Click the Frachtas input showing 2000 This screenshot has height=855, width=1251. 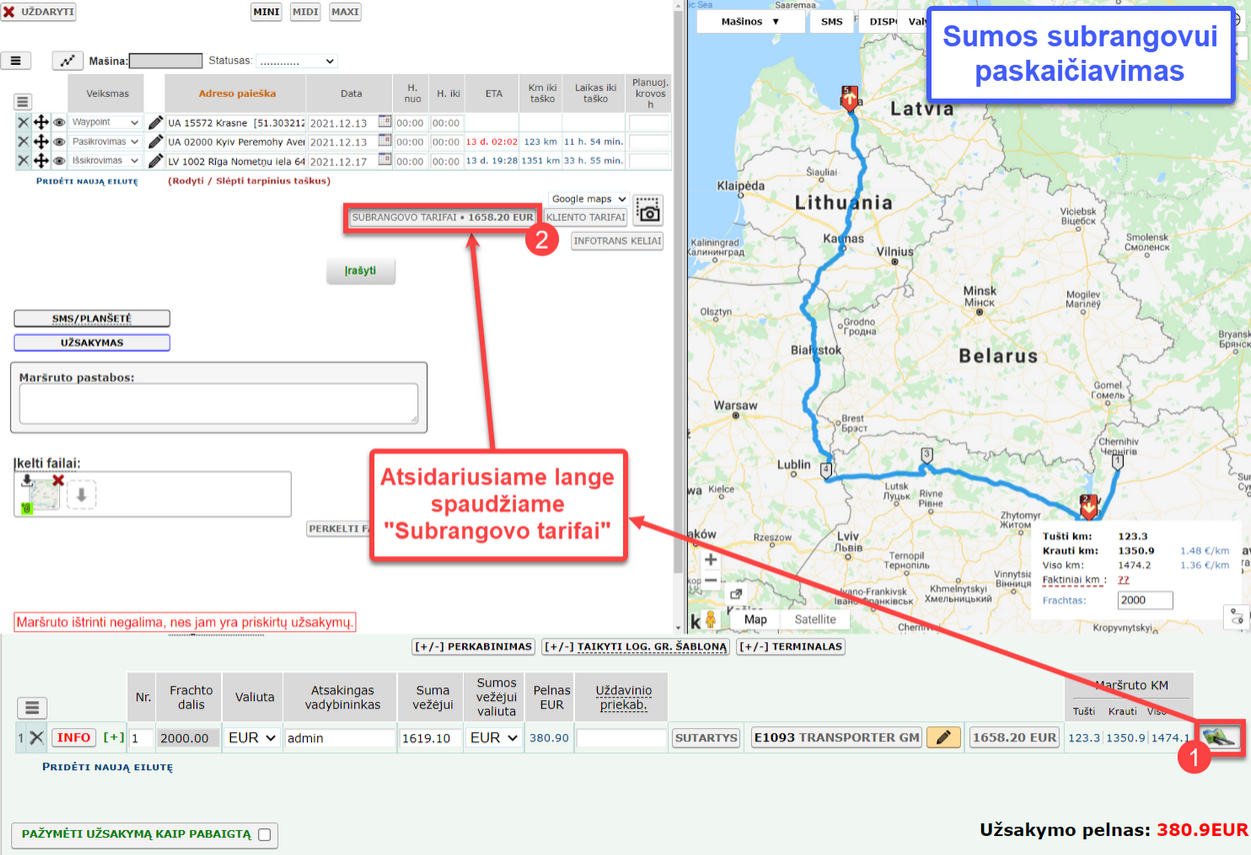1145,600
